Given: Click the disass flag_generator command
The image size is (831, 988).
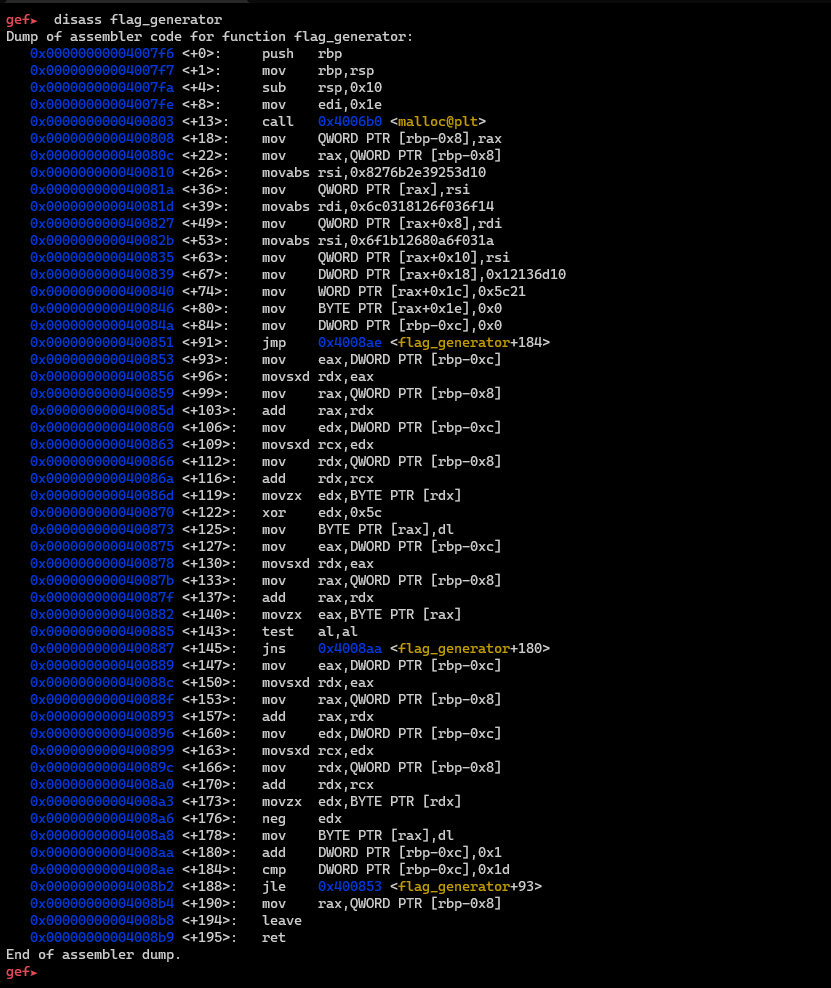Looking at the screenshot, I should point(138,20).
